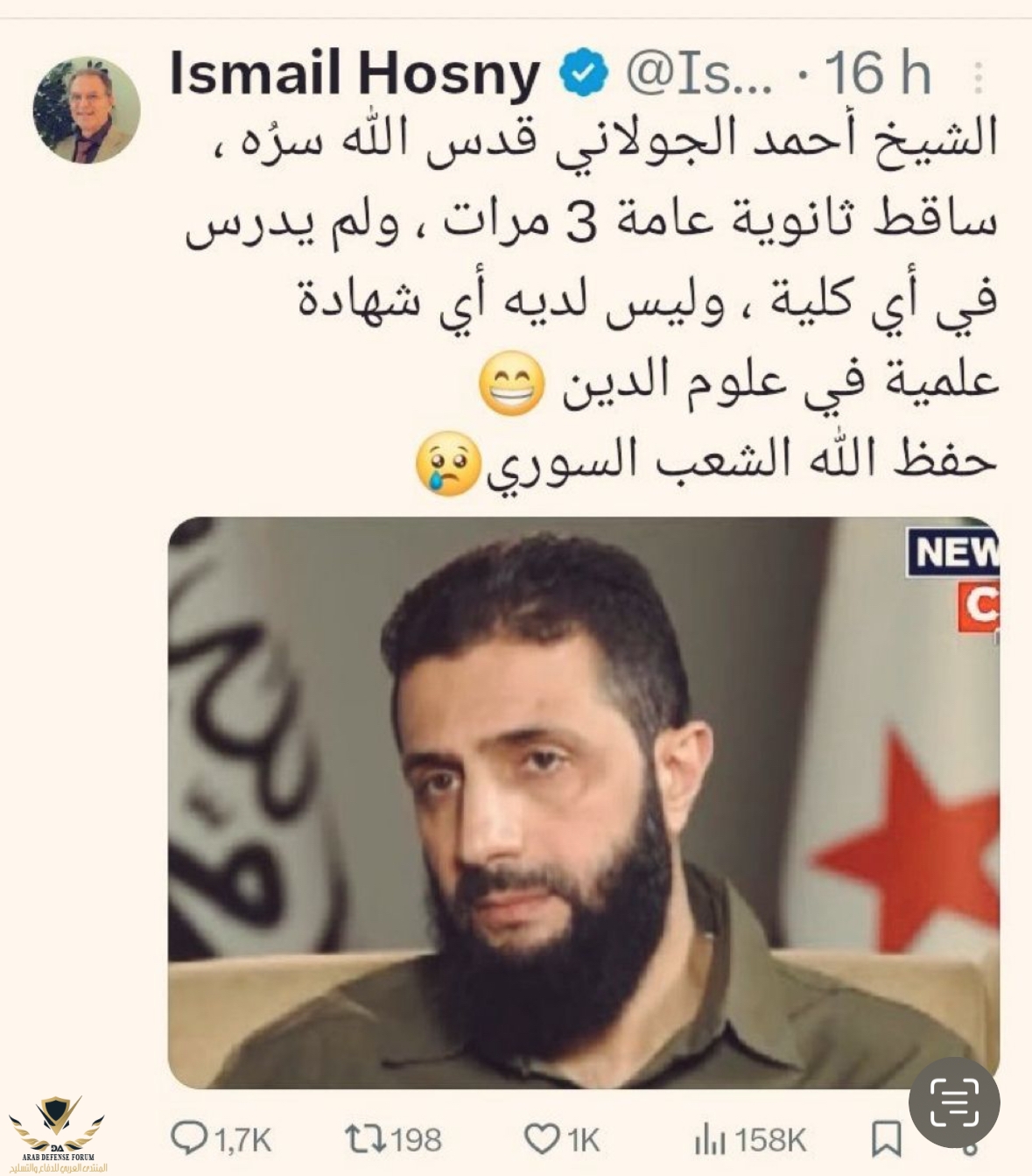This screenshot has width=1032, height=1176.
Task: Bookmark the tweet
Action: (x=886, y=1139)
